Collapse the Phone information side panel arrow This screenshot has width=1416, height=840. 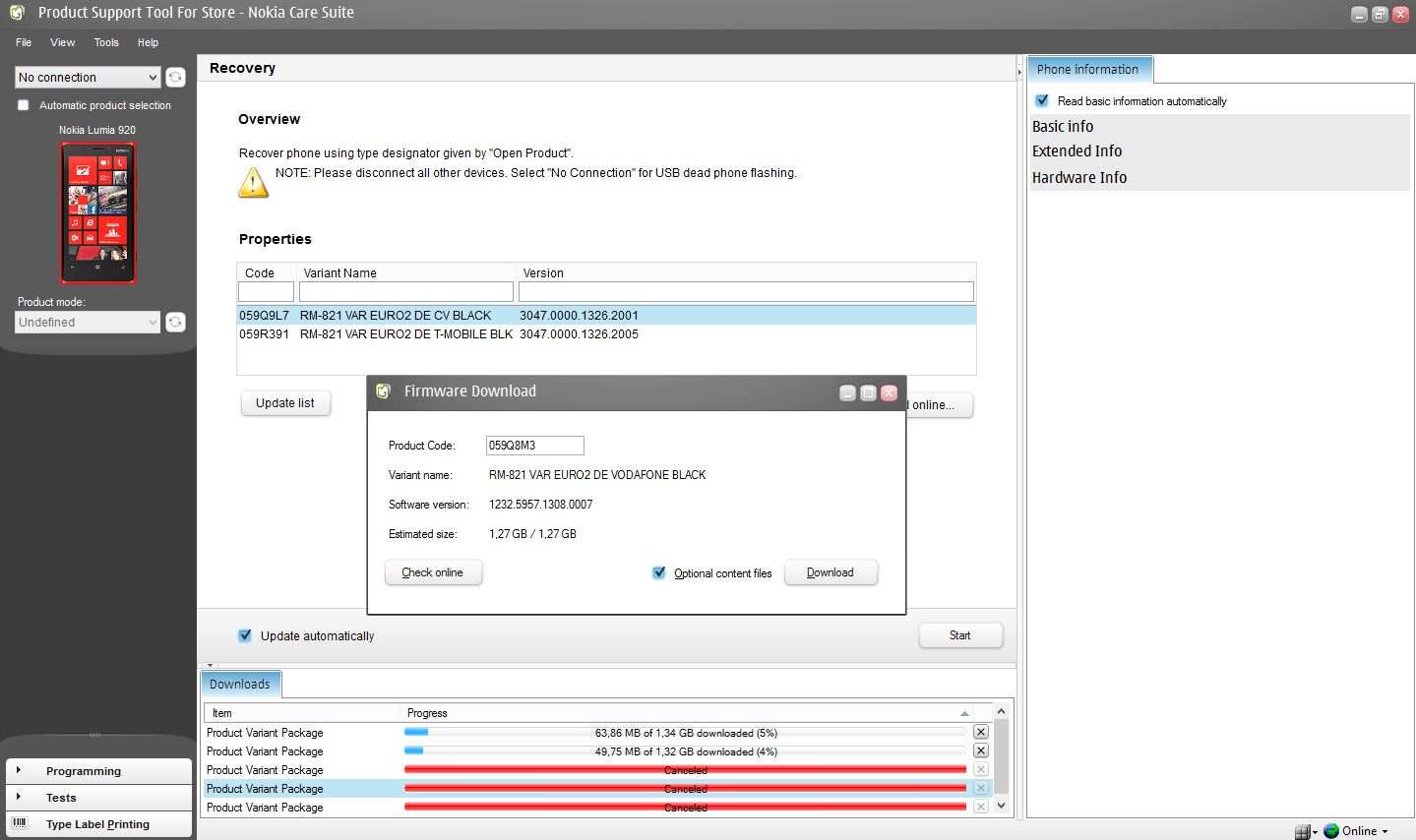pyautogui.click(x=1019, y=71)
